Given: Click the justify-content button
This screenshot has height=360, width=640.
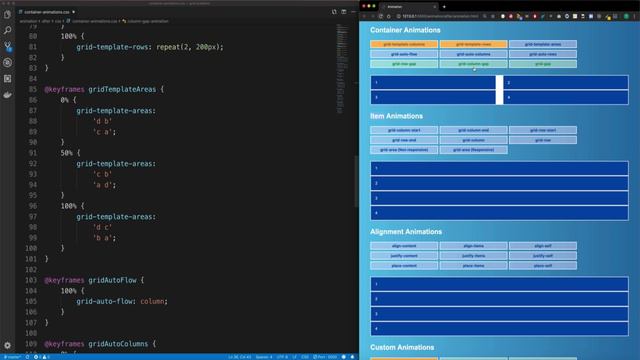Looking at the screenshot, I should [x=404, y=256].
